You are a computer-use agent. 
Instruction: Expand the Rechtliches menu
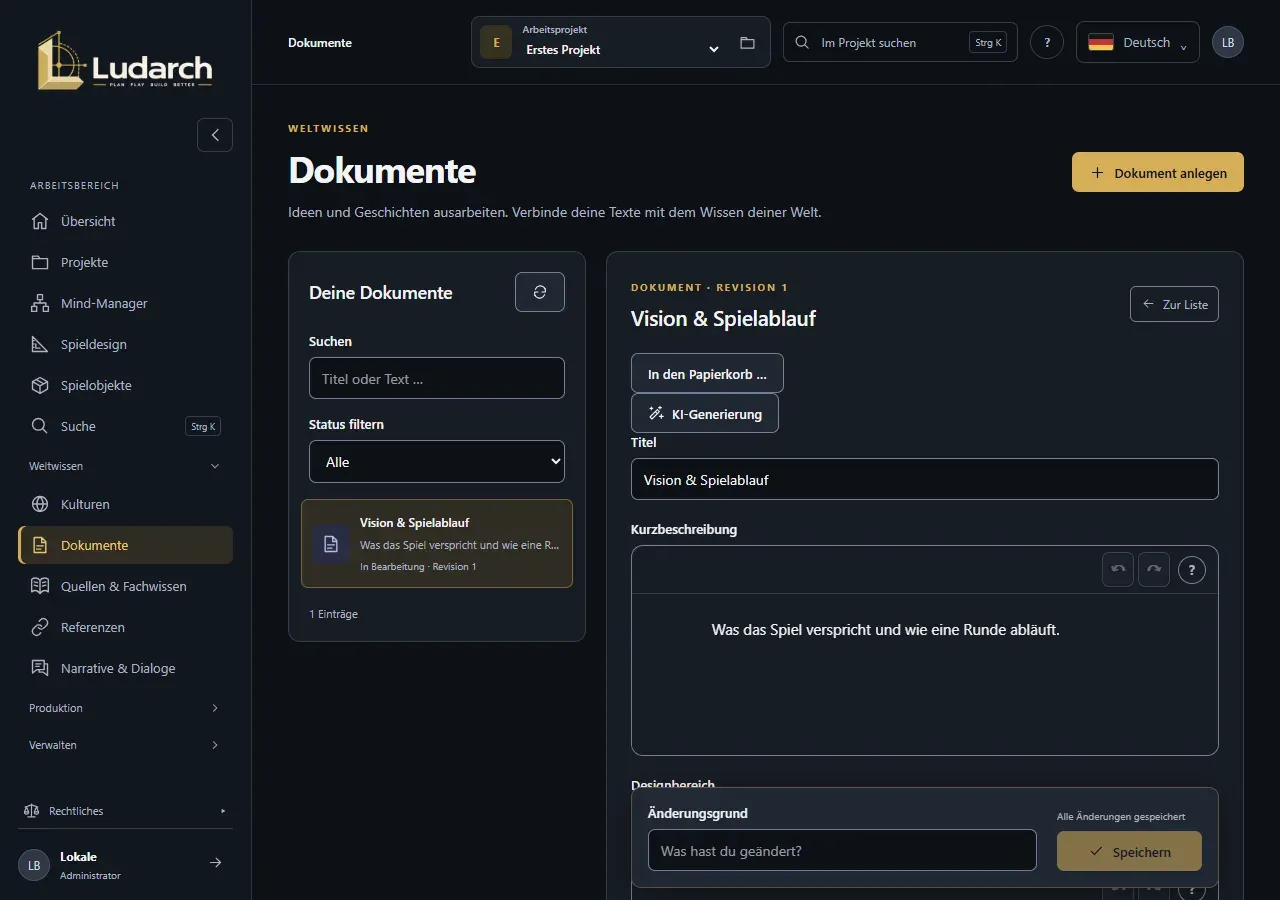point(125,811)
